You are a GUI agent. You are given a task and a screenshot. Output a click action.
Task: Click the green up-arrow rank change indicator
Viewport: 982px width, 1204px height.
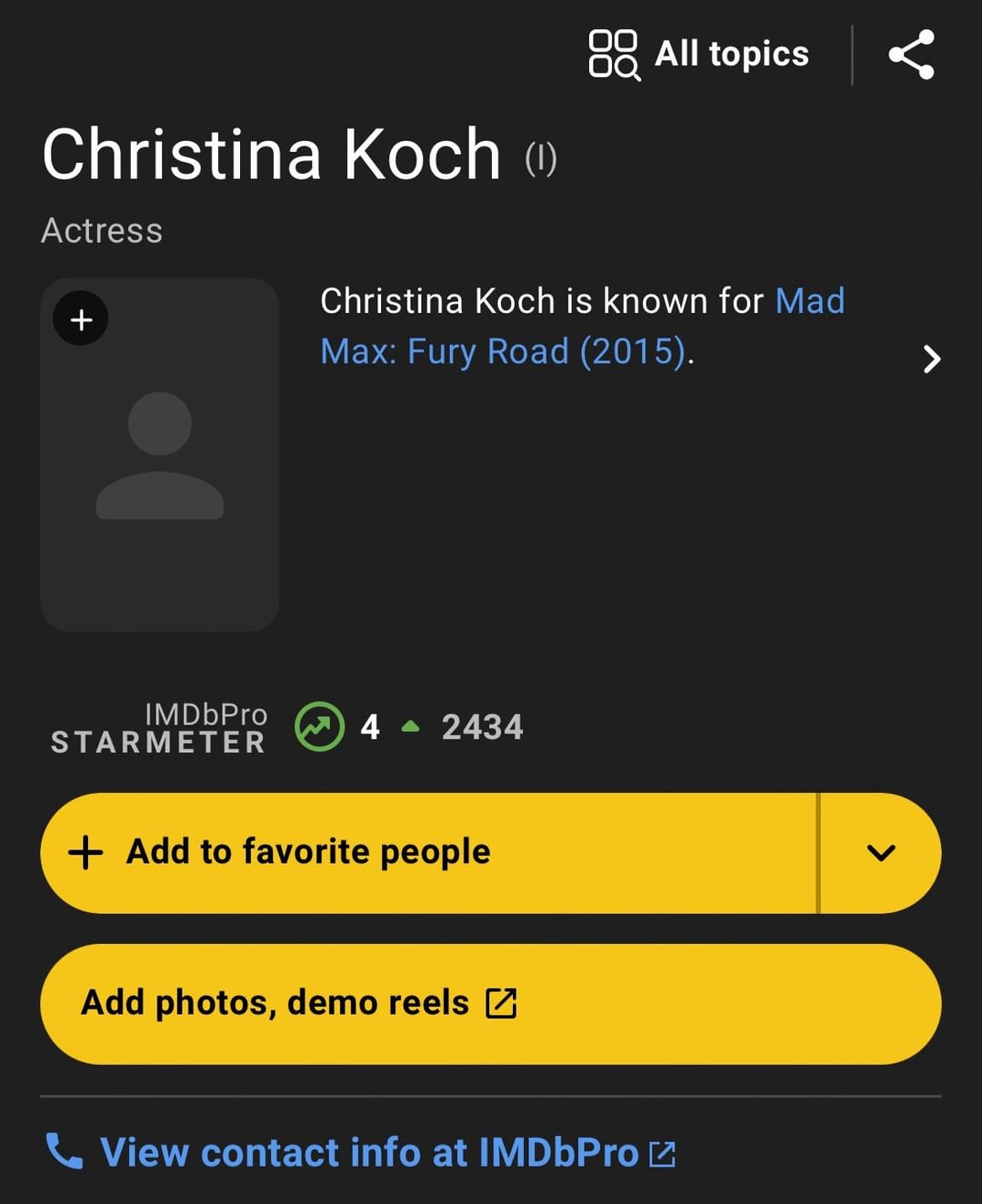[411, 727]
